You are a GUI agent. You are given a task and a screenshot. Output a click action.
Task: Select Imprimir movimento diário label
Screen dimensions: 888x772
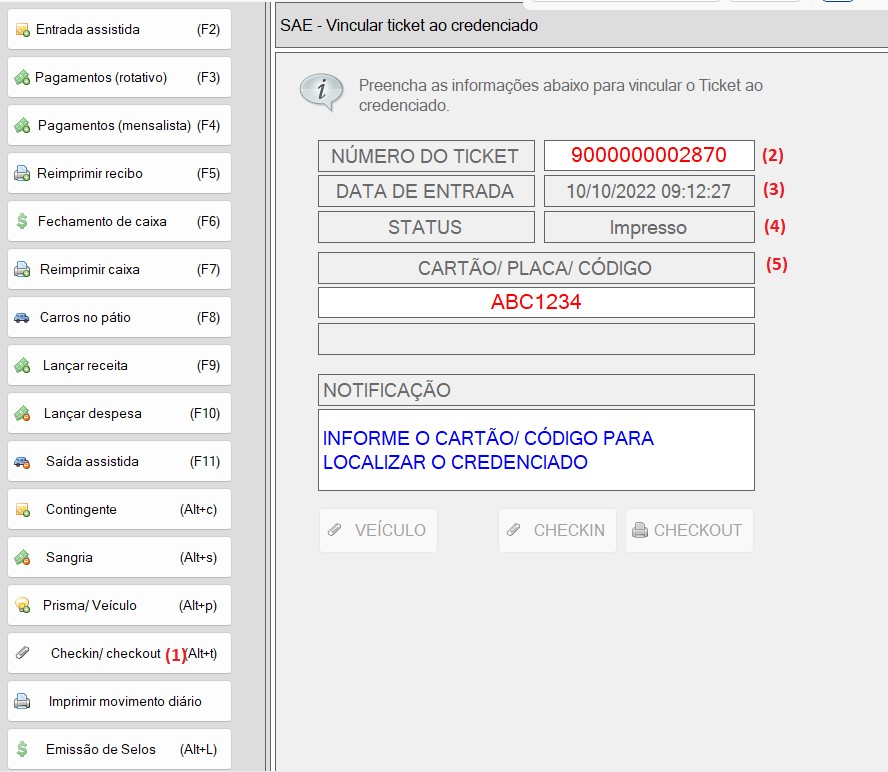tap(125, 701)
